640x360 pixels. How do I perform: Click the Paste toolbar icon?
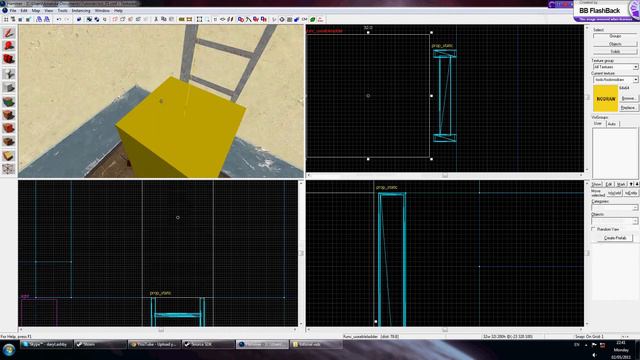click(x=171, y=19)
